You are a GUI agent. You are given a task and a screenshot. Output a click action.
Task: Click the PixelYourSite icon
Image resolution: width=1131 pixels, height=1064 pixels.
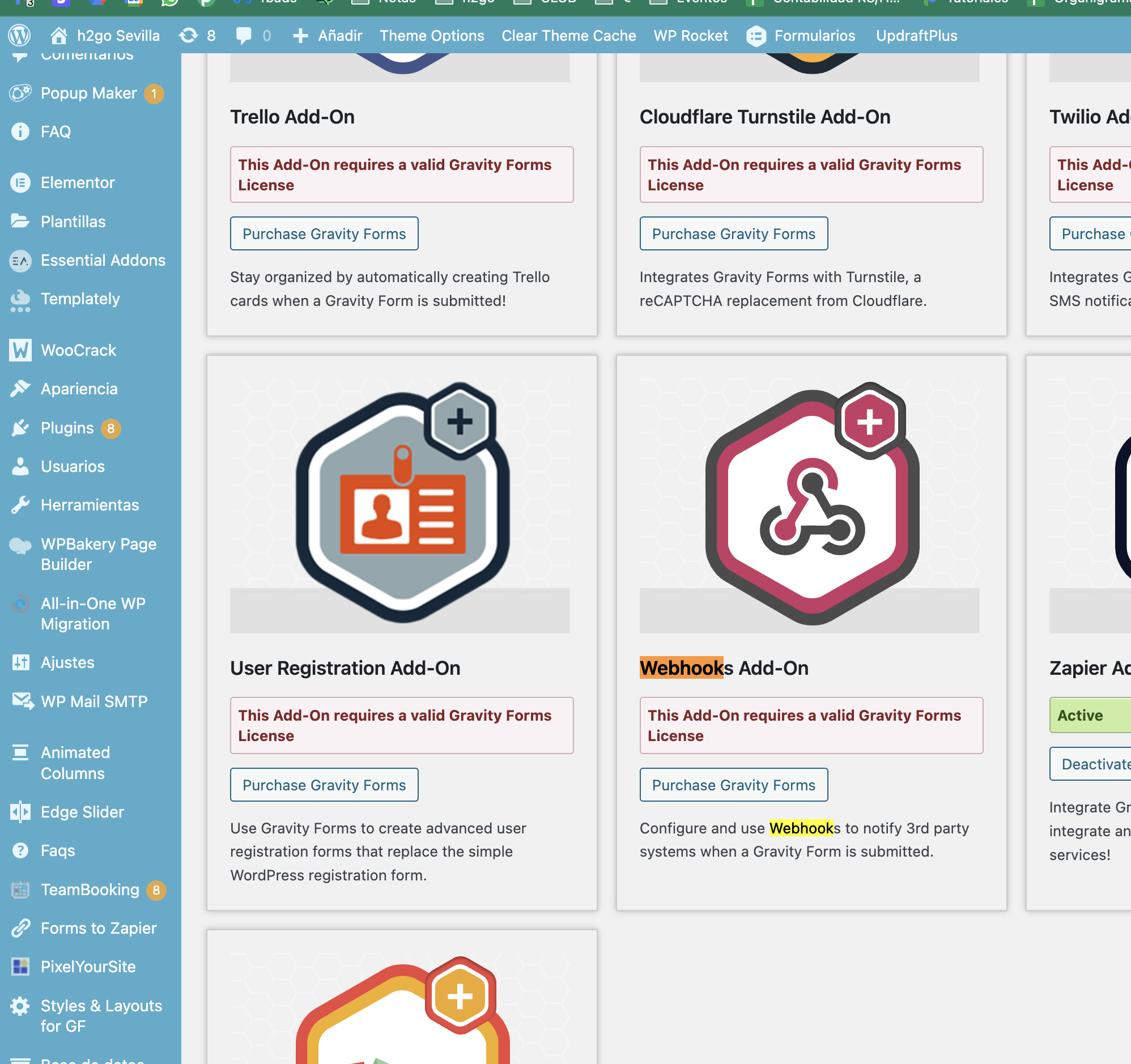pos(20,967)
